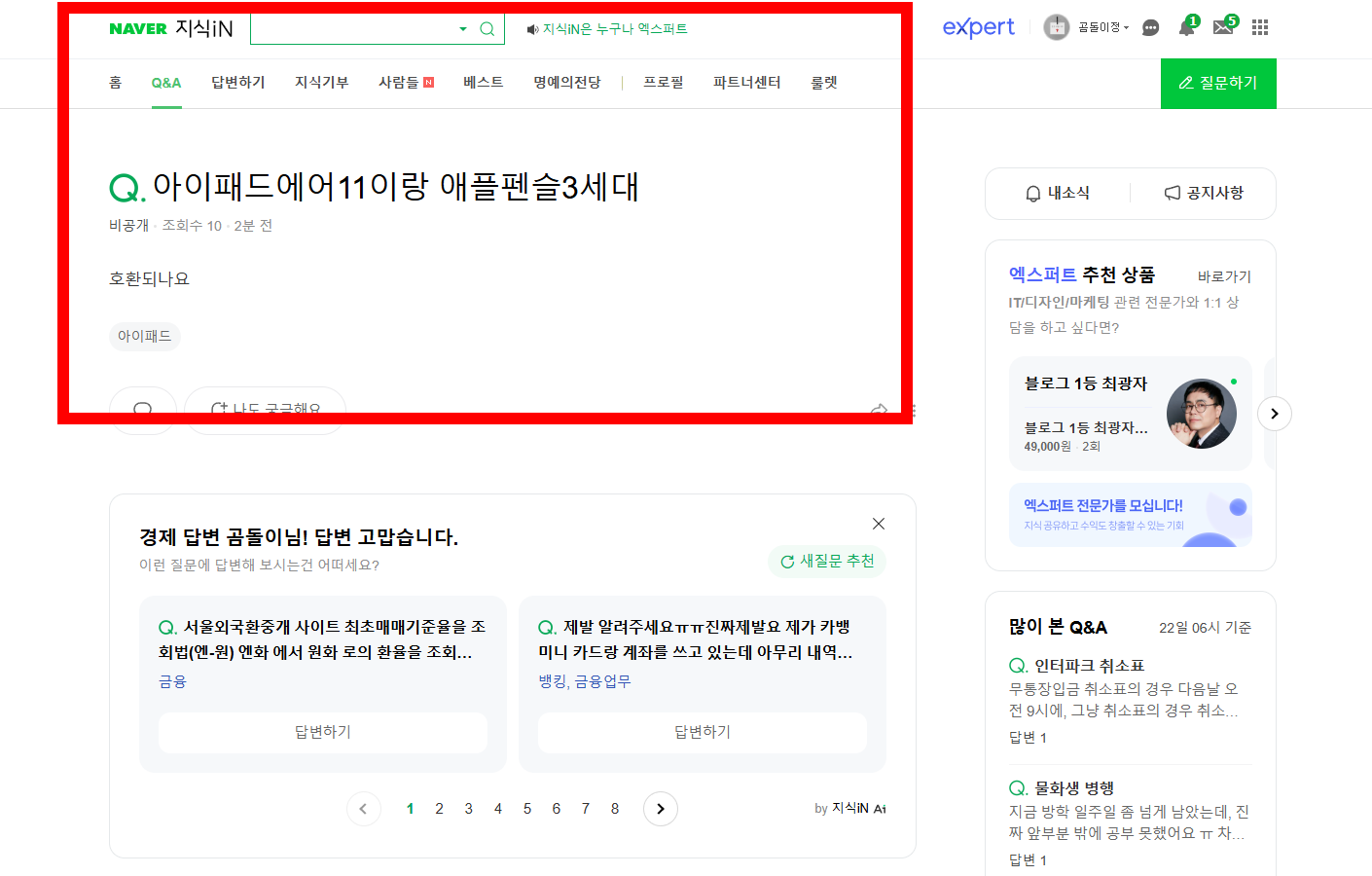This screenshot has width=1372, height=876.
Task: Go to the 홈 tab
Action: [115, 83]
